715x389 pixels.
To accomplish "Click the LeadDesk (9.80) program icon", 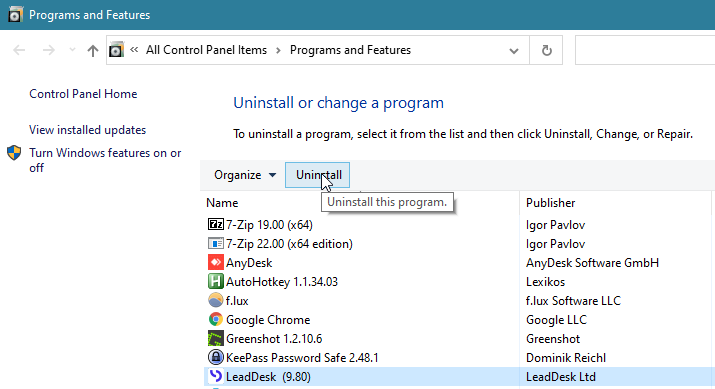I will click(x=215, y=376).
